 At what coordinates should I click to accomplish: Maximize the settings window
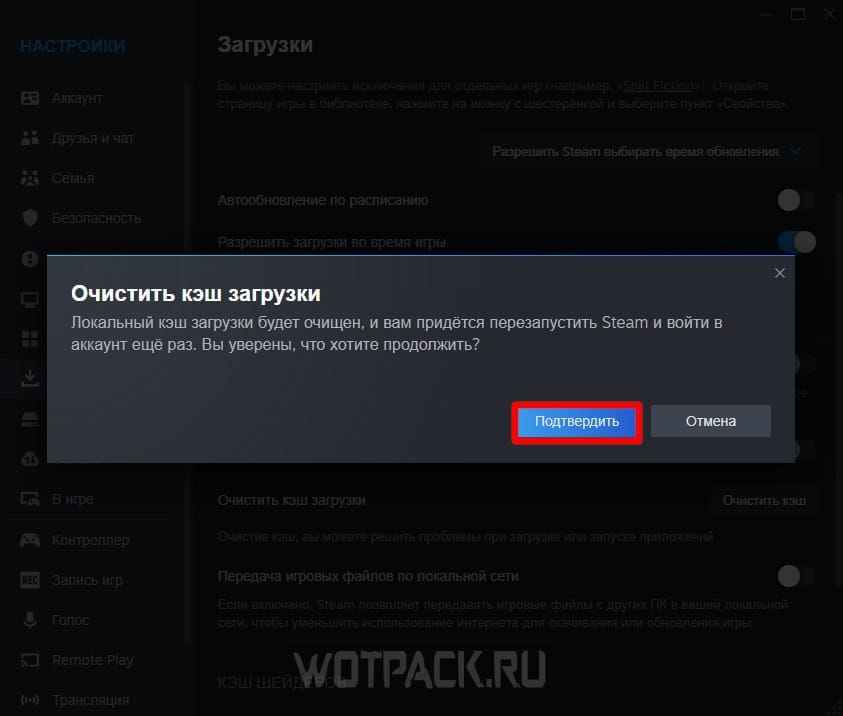point(798,15)
